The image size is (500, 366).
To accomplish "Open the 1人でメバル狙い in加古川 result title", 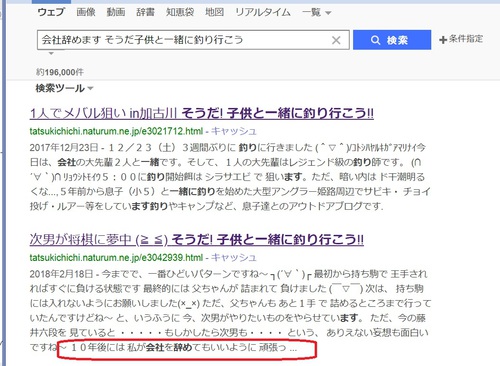I will [x=202, y=113].
